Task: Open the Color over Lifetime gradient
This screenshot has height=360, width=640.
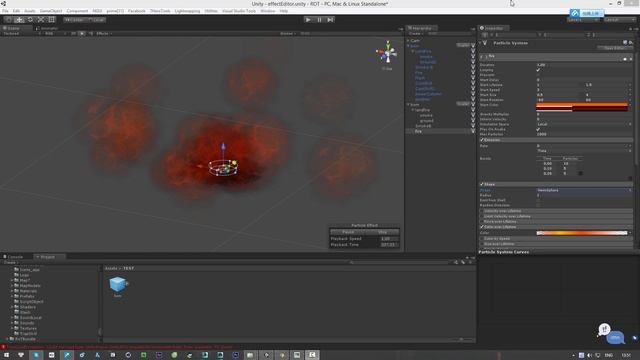Action: coord(582,233)
